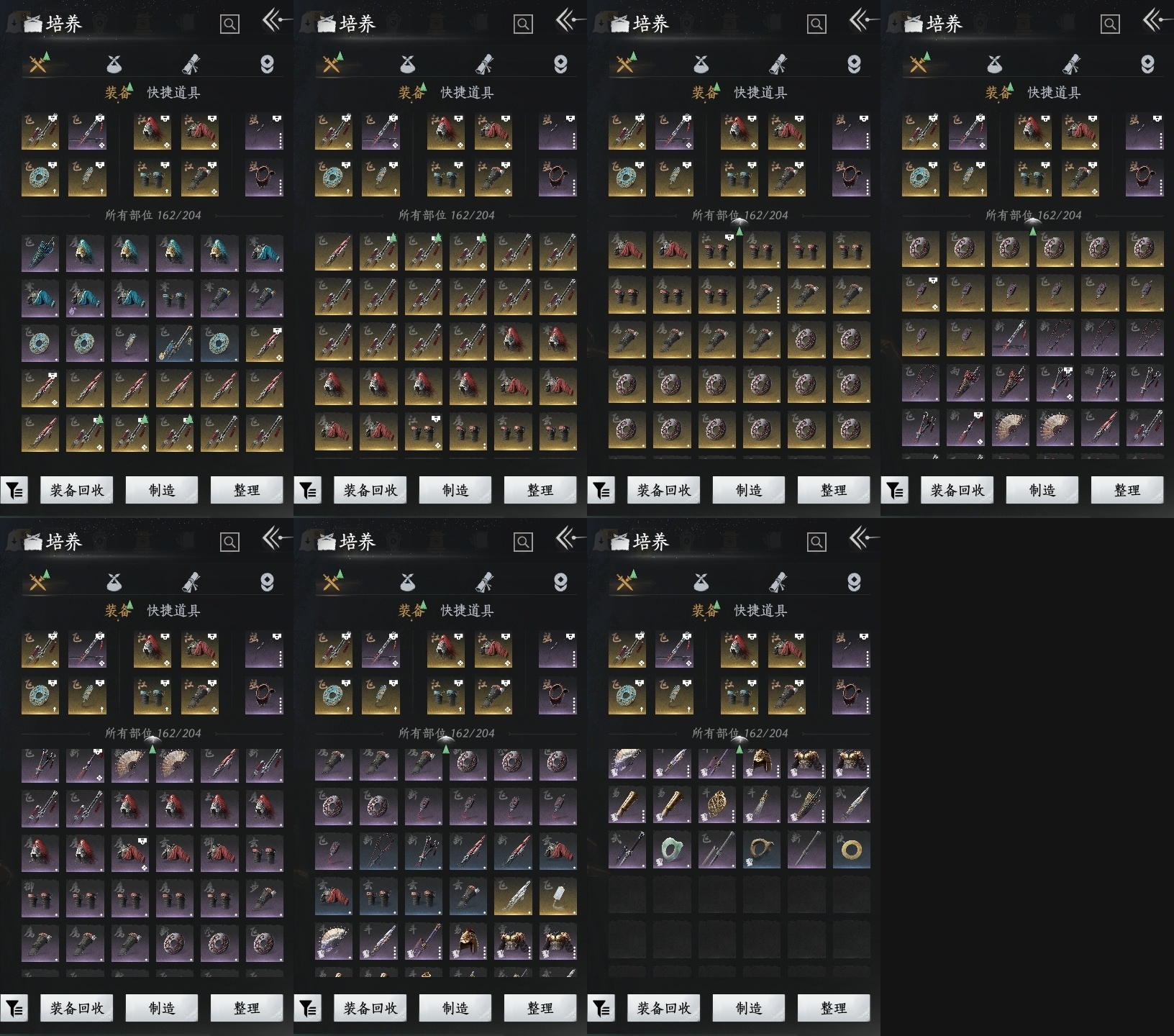The height and width of the screenshot is (1036, 1174).
Task: Click the back arrow in the fourth top-row panel
Action: (x=1157, y=20)
